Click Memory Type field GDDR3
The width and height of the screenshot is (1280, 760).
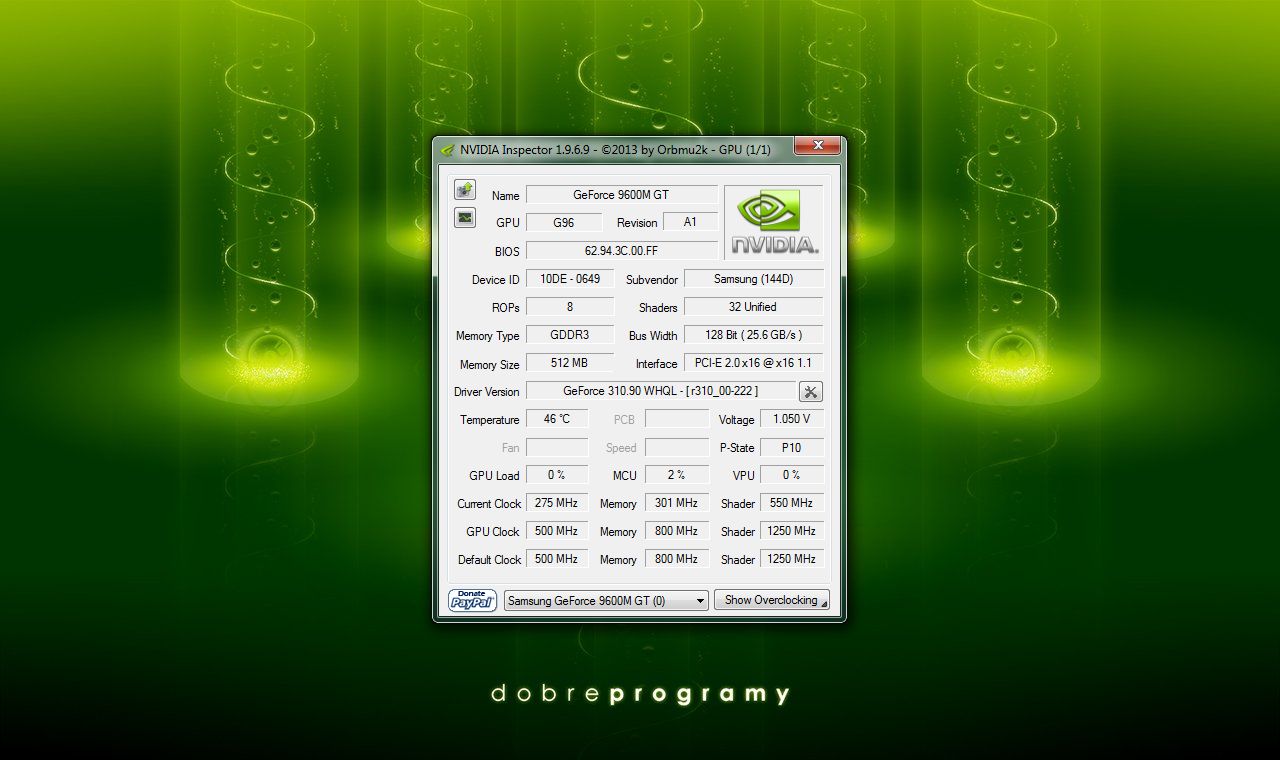[x=569, y=335]
